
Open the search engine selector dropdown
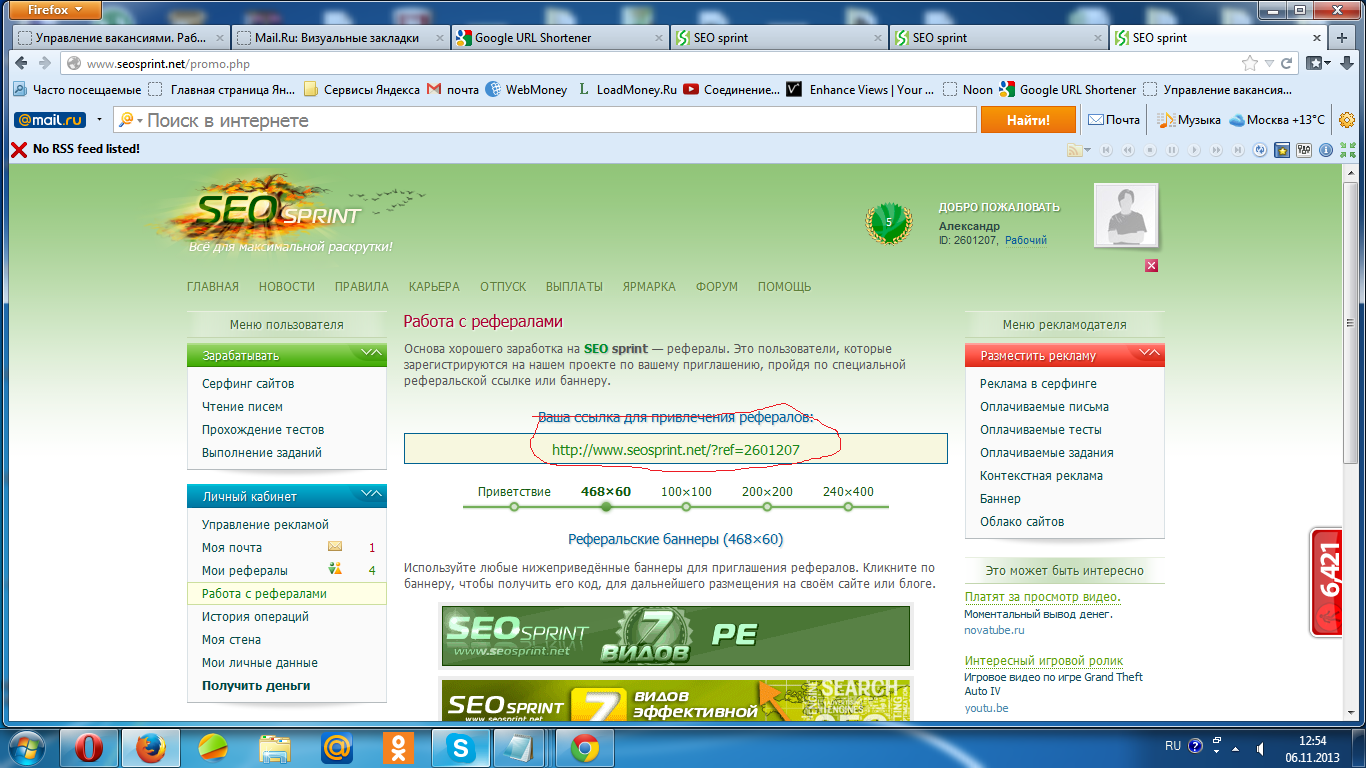click(131, 120)
